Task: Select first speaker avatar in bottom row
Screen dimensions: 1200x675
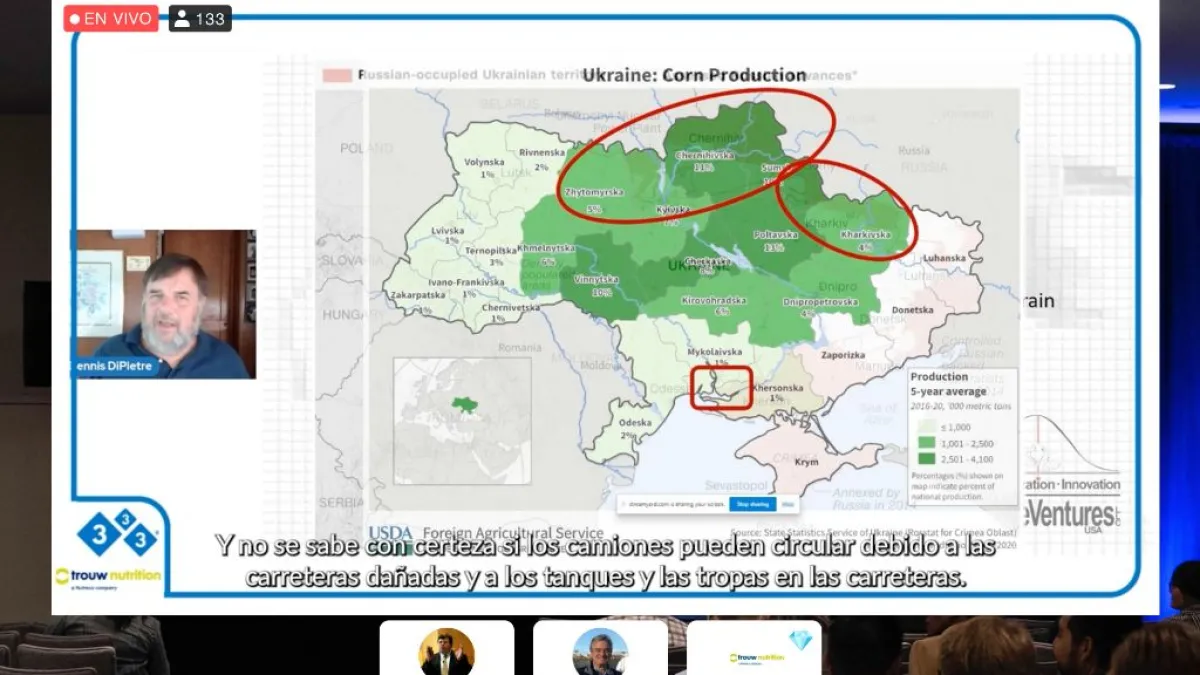Action: point(446,652)
